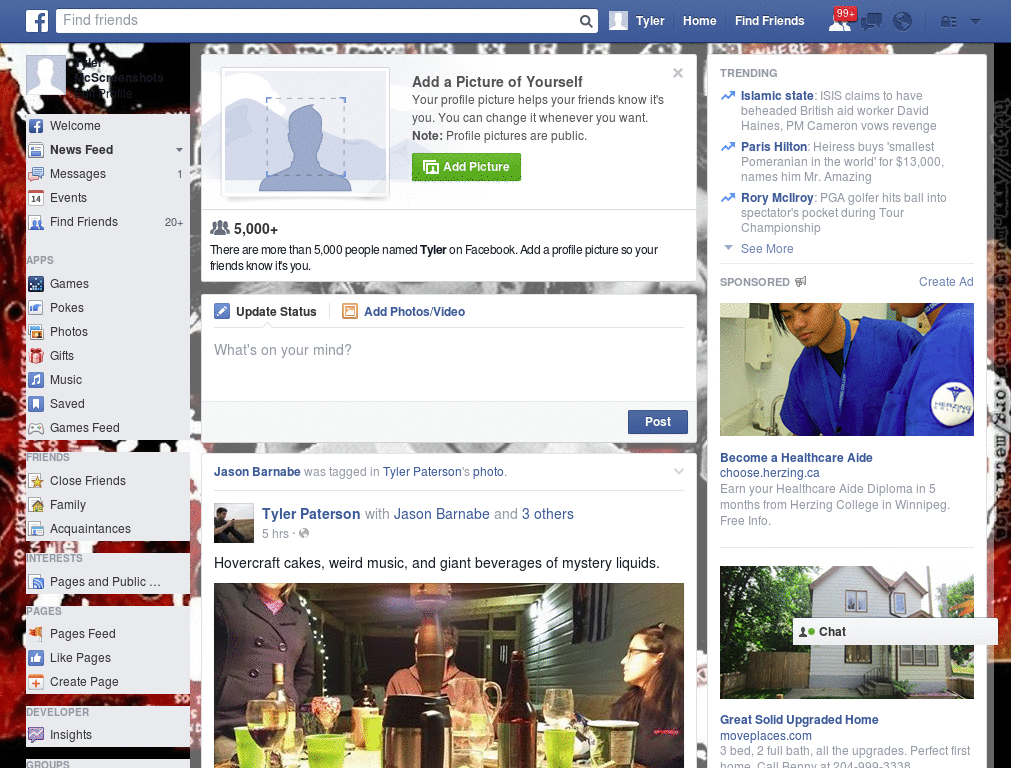This screenshot has width=1024, height=768.
Task: Click the Games app icon
Action: pyautogui.click(x=36, y=284)
